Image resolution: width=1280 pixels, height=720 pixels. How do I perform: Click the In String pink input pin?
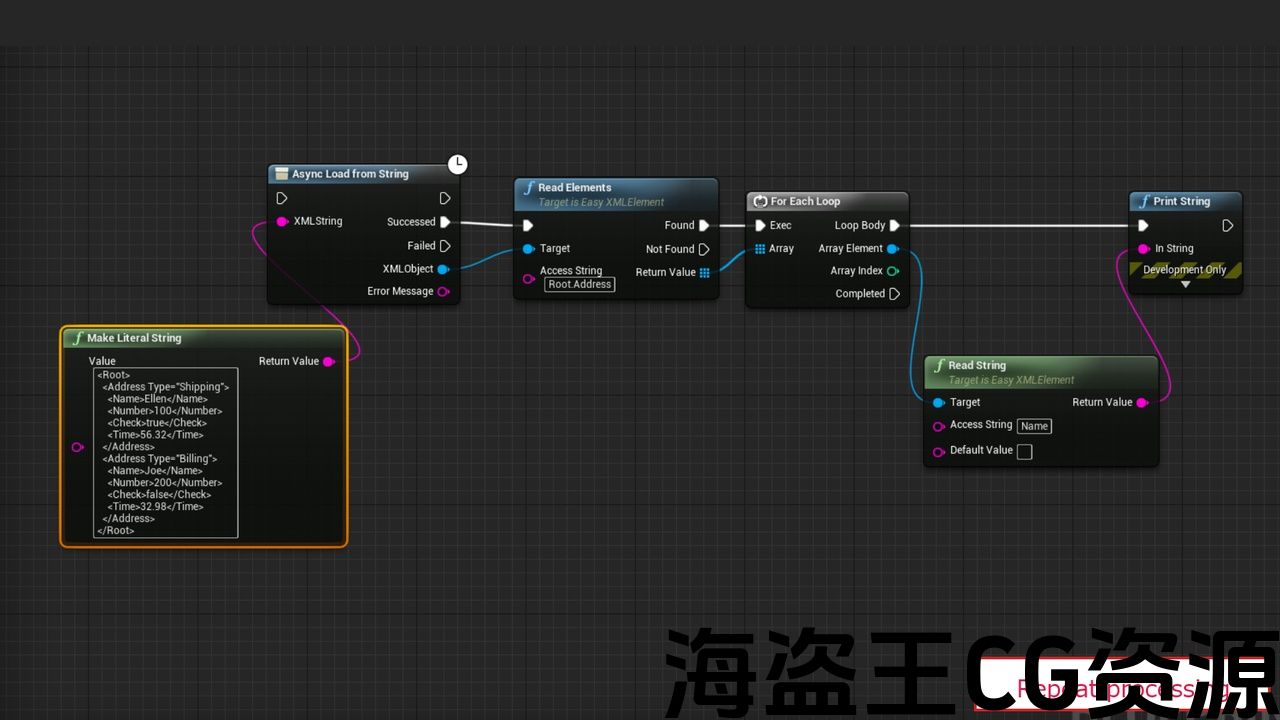(1143, 249)
